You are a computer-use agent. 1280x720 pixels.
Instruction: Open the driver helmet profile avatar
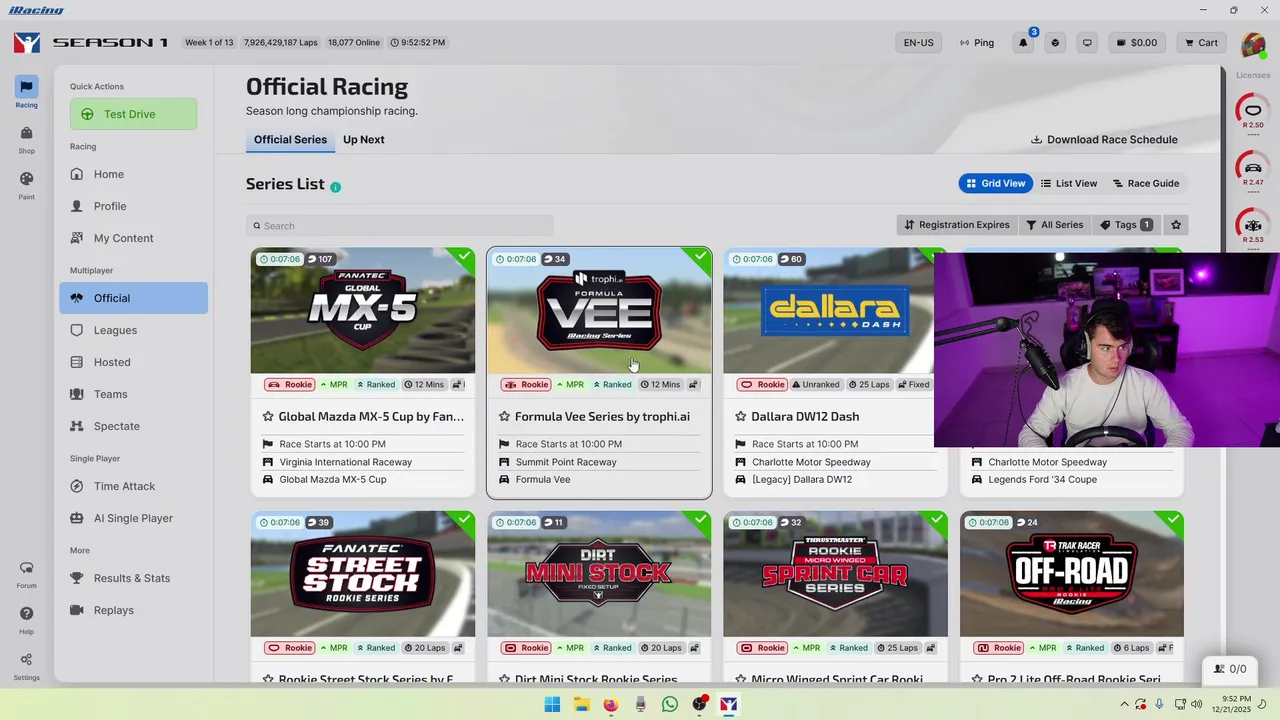[1253, 45]
